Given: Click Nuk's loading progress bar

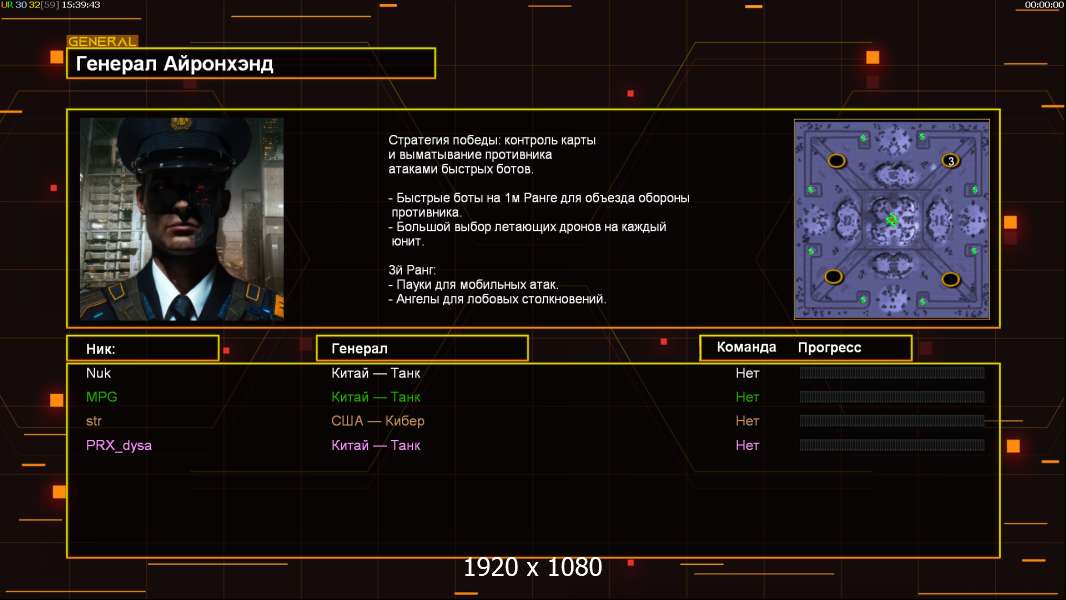Looking at the screenshot, I should click(892, 372).
